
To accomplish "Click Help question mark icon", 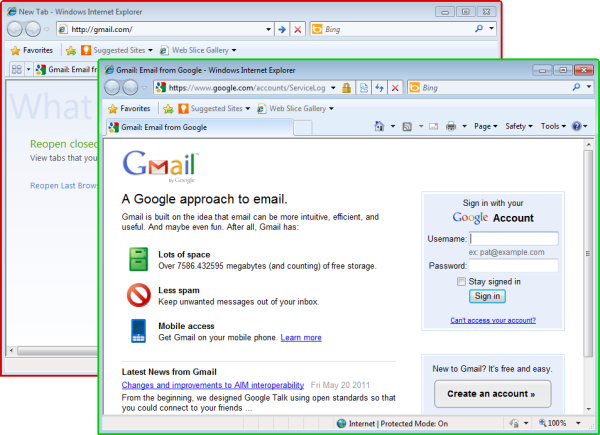I will [576, 126].
